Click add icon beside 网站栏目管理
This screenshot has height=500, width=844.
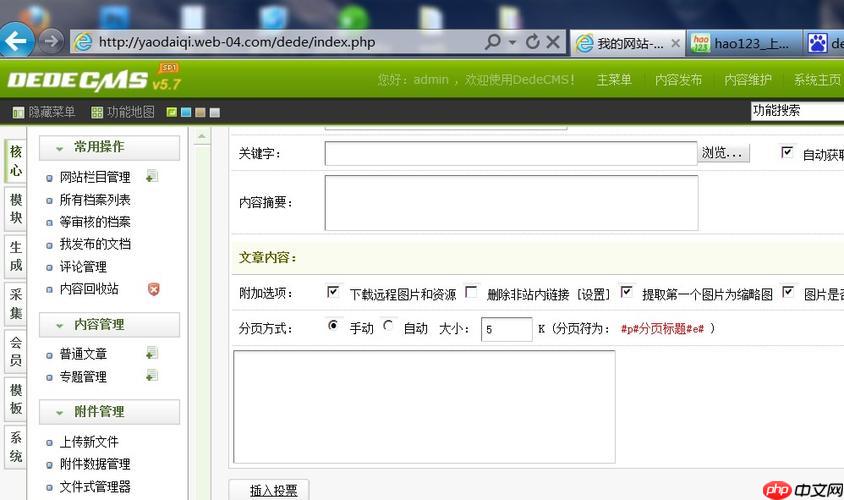click(x=152, y=175)
